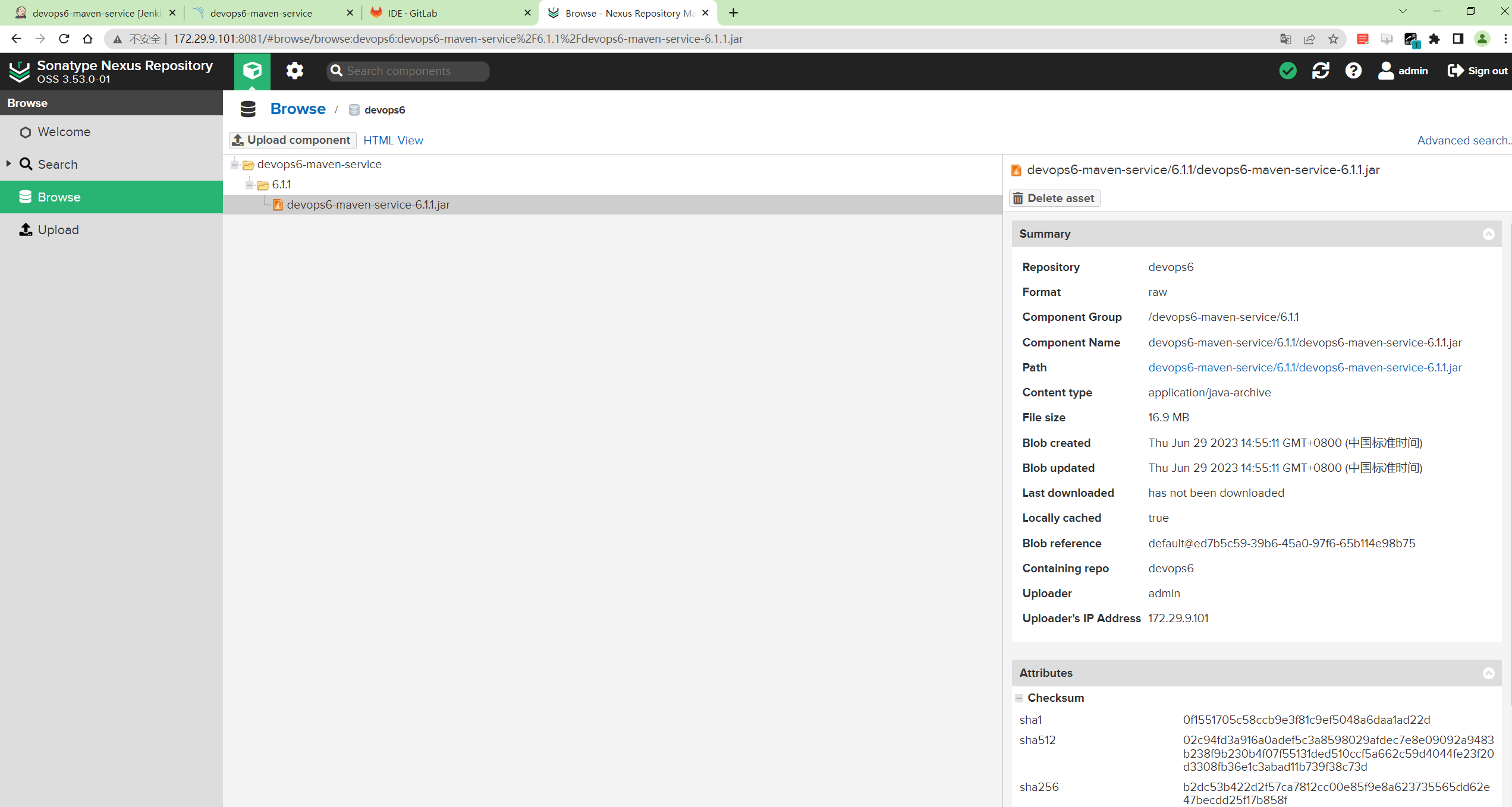Click Sign out
The width and height of the screenshot is (1512, 807).
(x=1478, y=71)
